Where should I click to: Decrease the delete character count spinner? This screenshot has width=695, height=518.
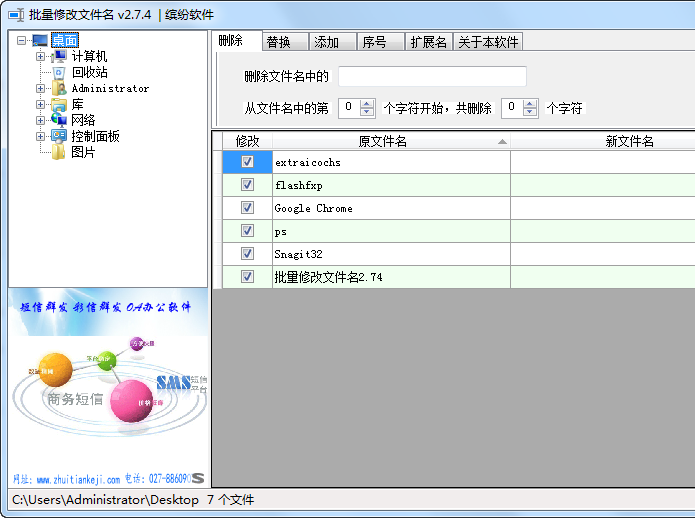(530, 112)
